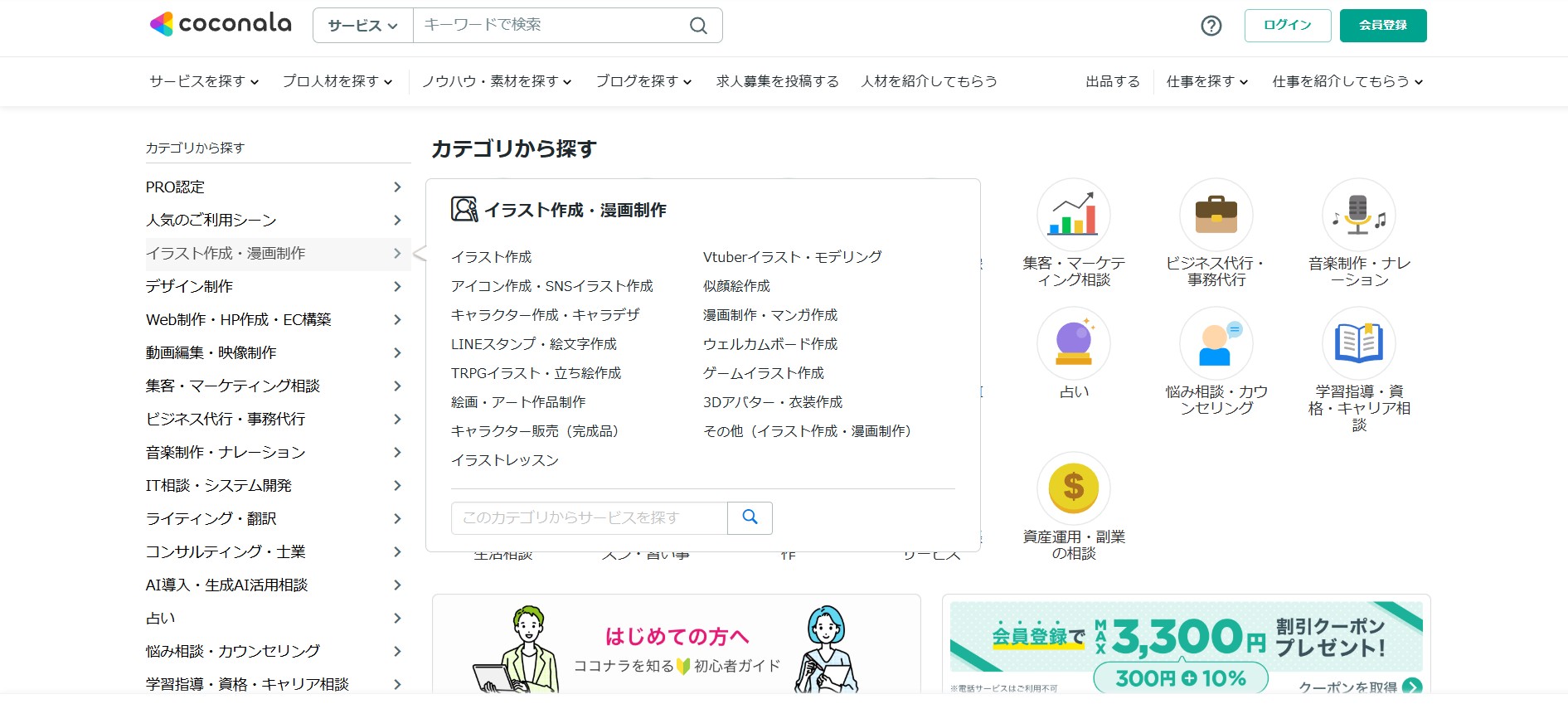
Task: Click the 会員登録 button
Action: (1383, 26)
